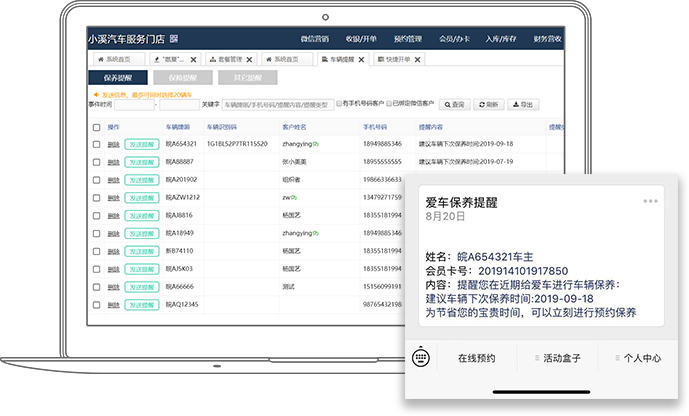Click the keyword search input field
Image resolution: width=689 pixels, height=416 pixels.
[x=275, y=104]
